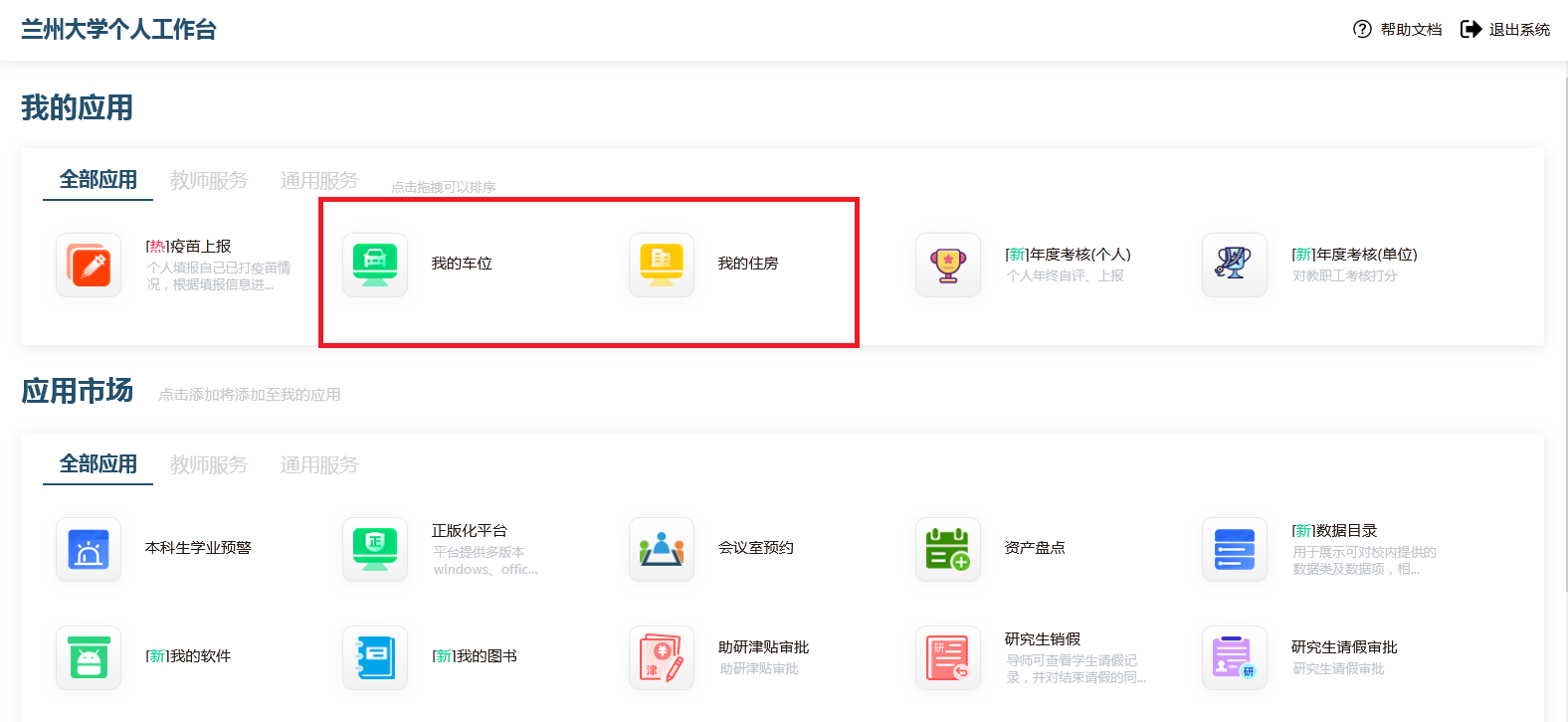Open the 资产盘点 calendar icon
Image resolution: width=1568 pixels, height=722 pixels.
click(948, 549)
